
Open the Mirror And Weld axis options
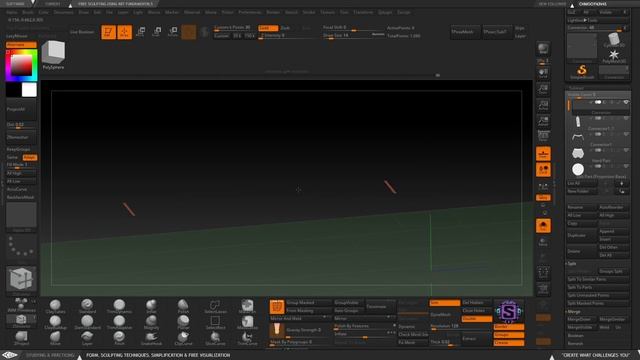(325, 317)
